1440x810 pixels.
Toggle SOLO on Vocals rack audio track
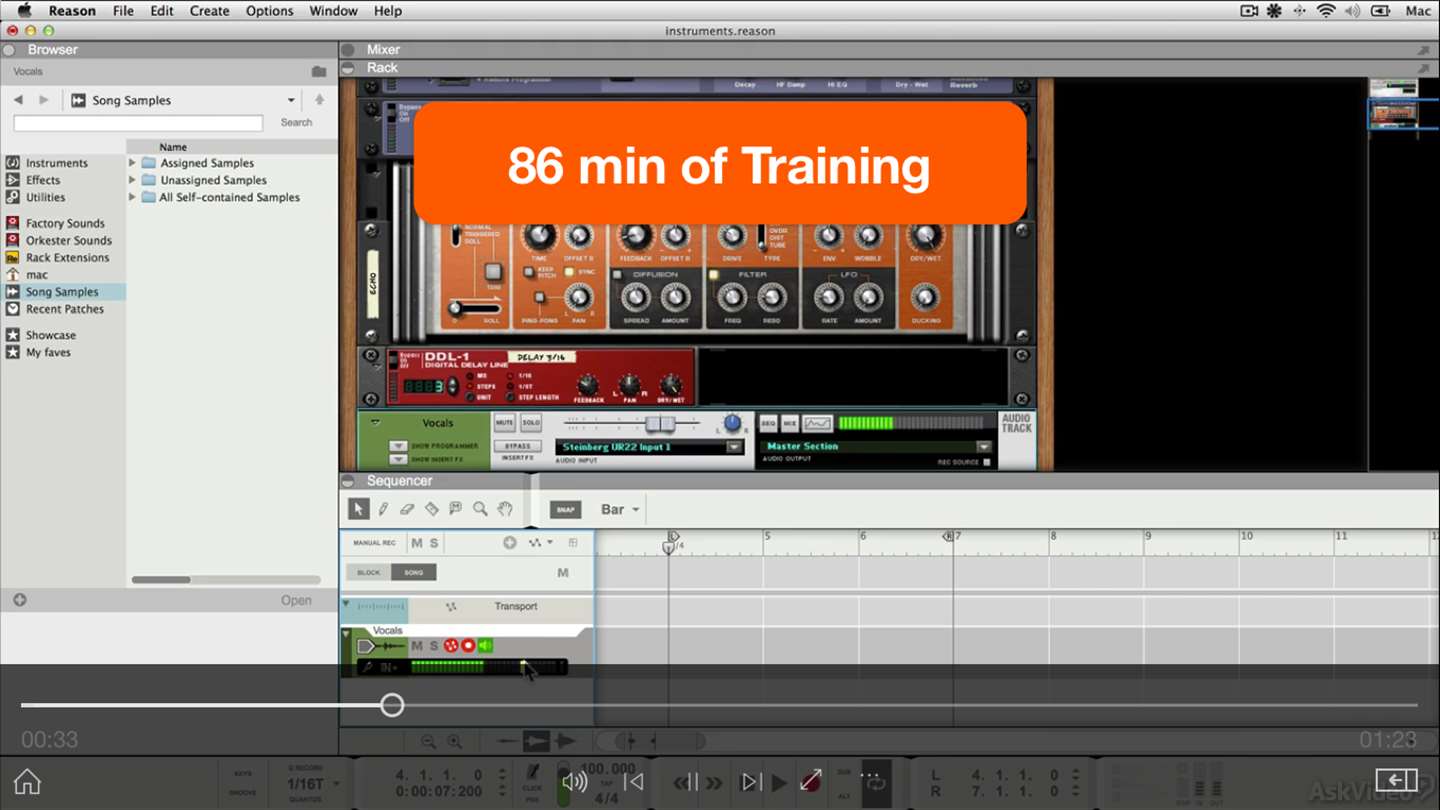[x=531, y=423]
